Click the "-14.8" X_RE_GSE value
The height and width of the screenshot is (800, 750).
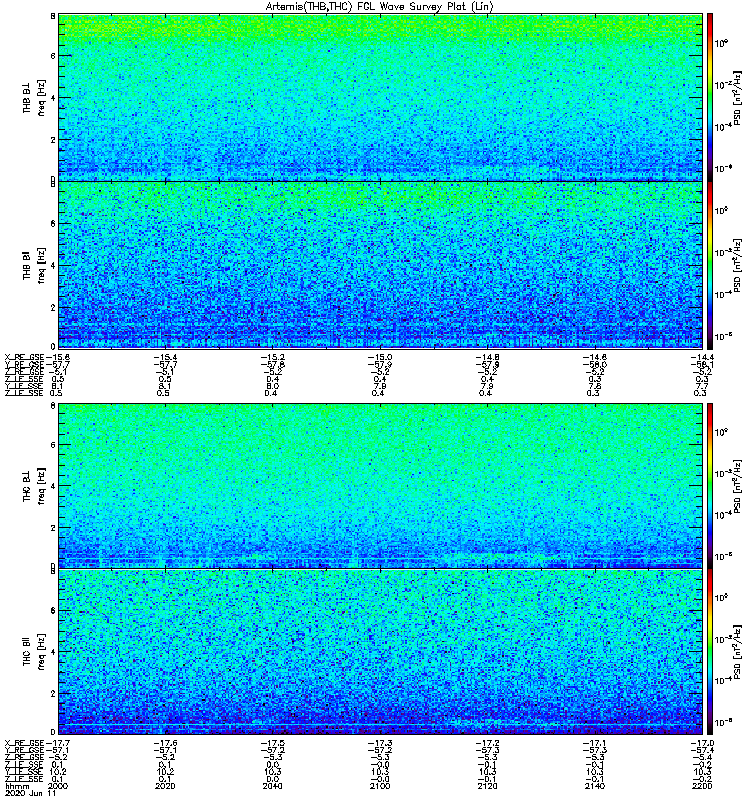487,358
